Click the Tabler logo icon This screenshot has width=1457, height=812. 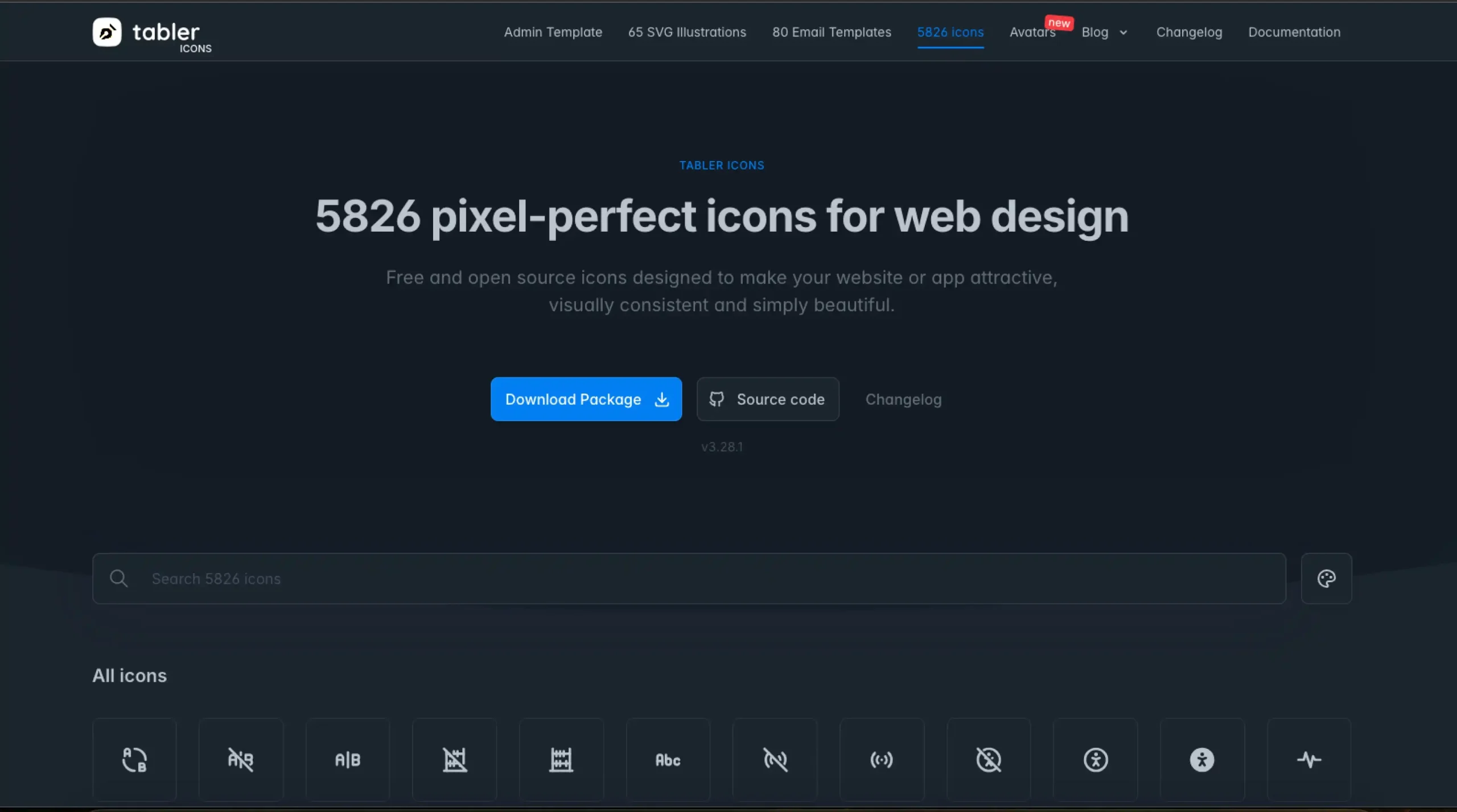[107, 32]
